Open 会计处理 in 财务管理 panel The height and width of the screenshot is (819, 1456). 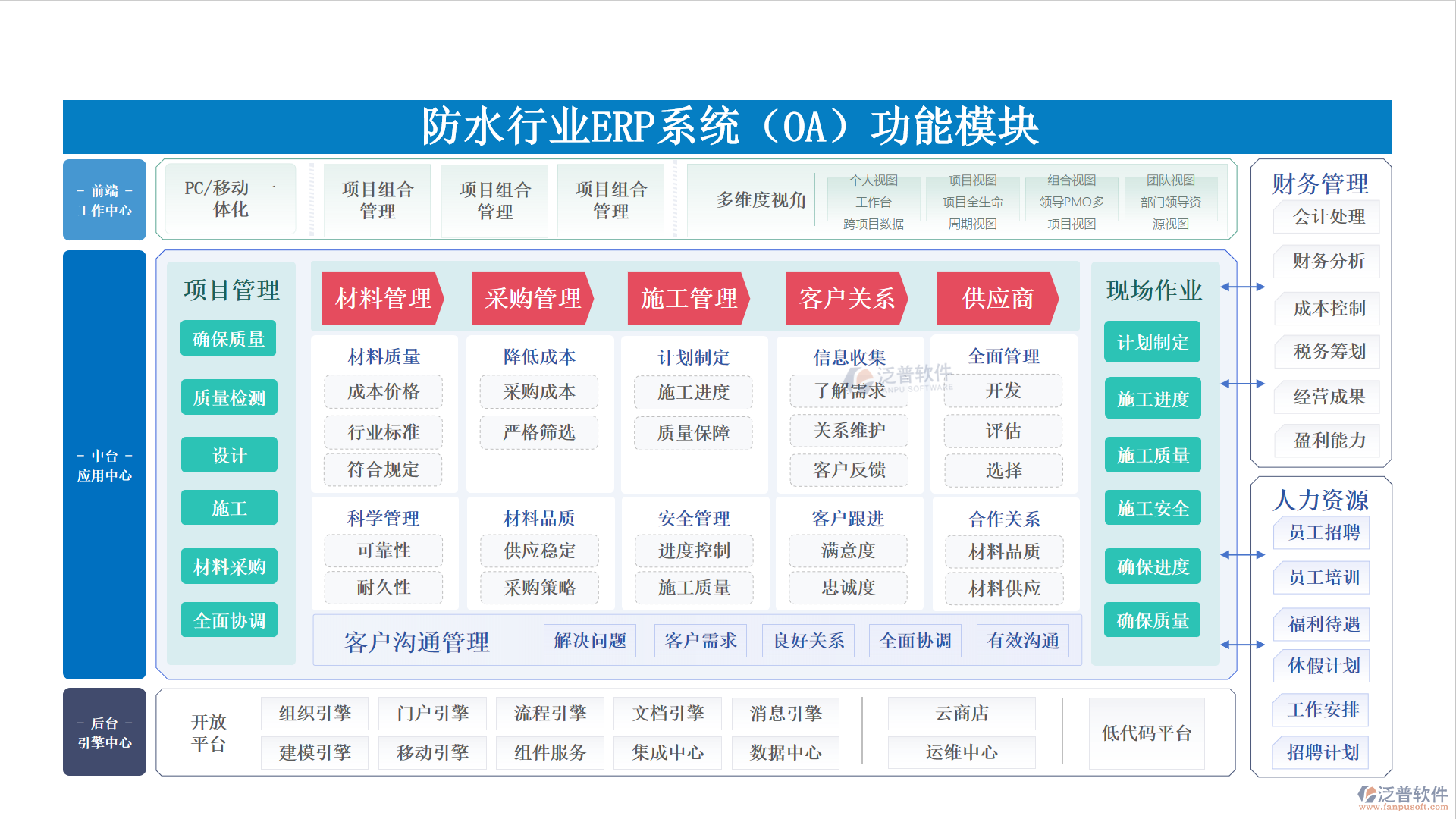(1329, 218)
